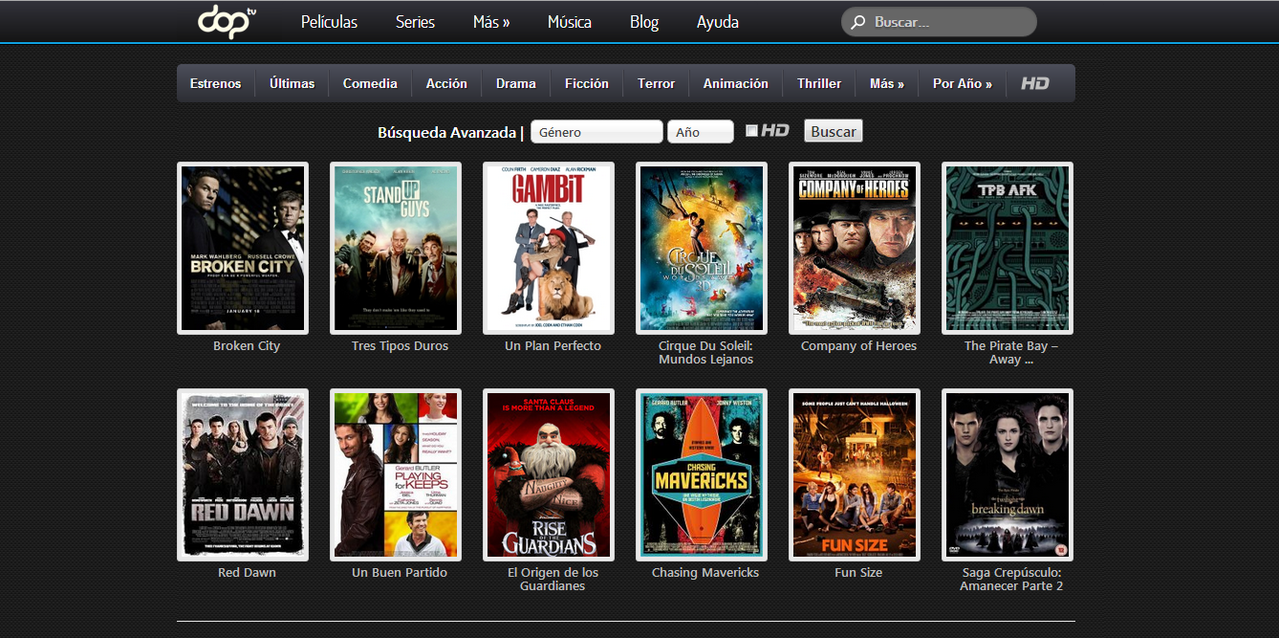The width and height of the screenshot is (1279, 638).
Task: Click The Pirate Bay – Away title link
Action: pos(1011,352)
